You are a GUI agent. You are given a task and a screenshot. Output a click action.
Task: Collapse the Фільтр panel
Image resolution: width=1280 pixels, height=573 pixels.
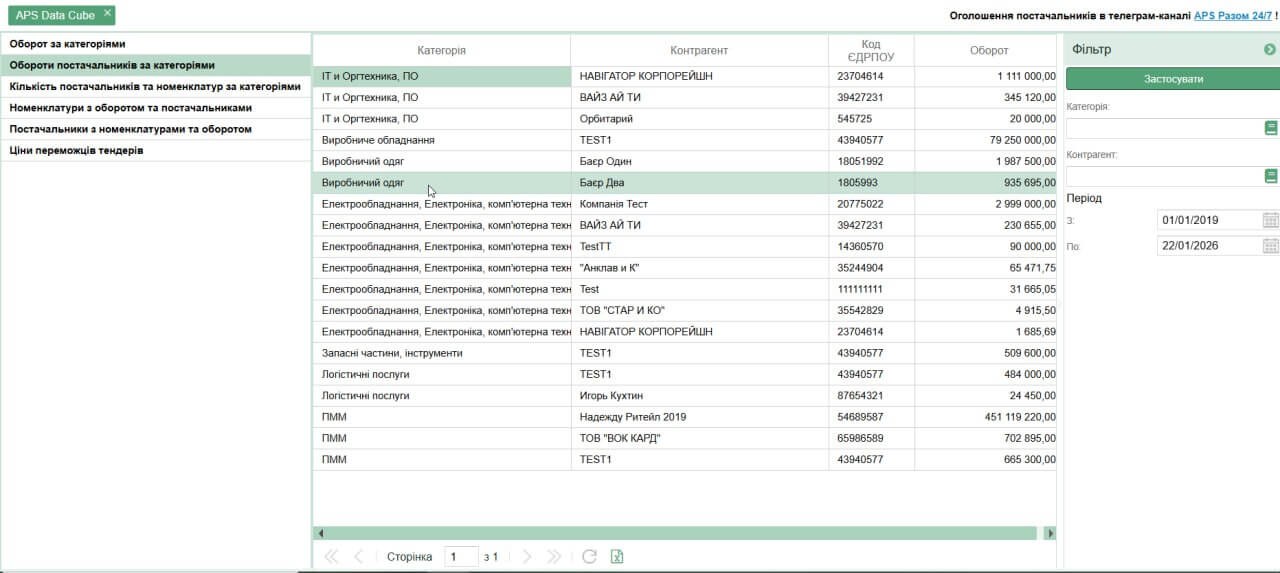click(1270, 49)
